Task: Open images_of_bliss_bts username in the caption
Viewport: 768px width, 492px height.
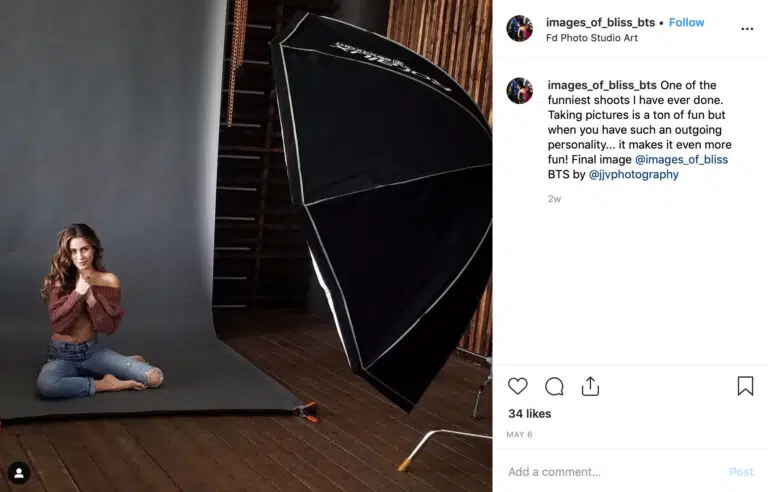Action: 602,85
